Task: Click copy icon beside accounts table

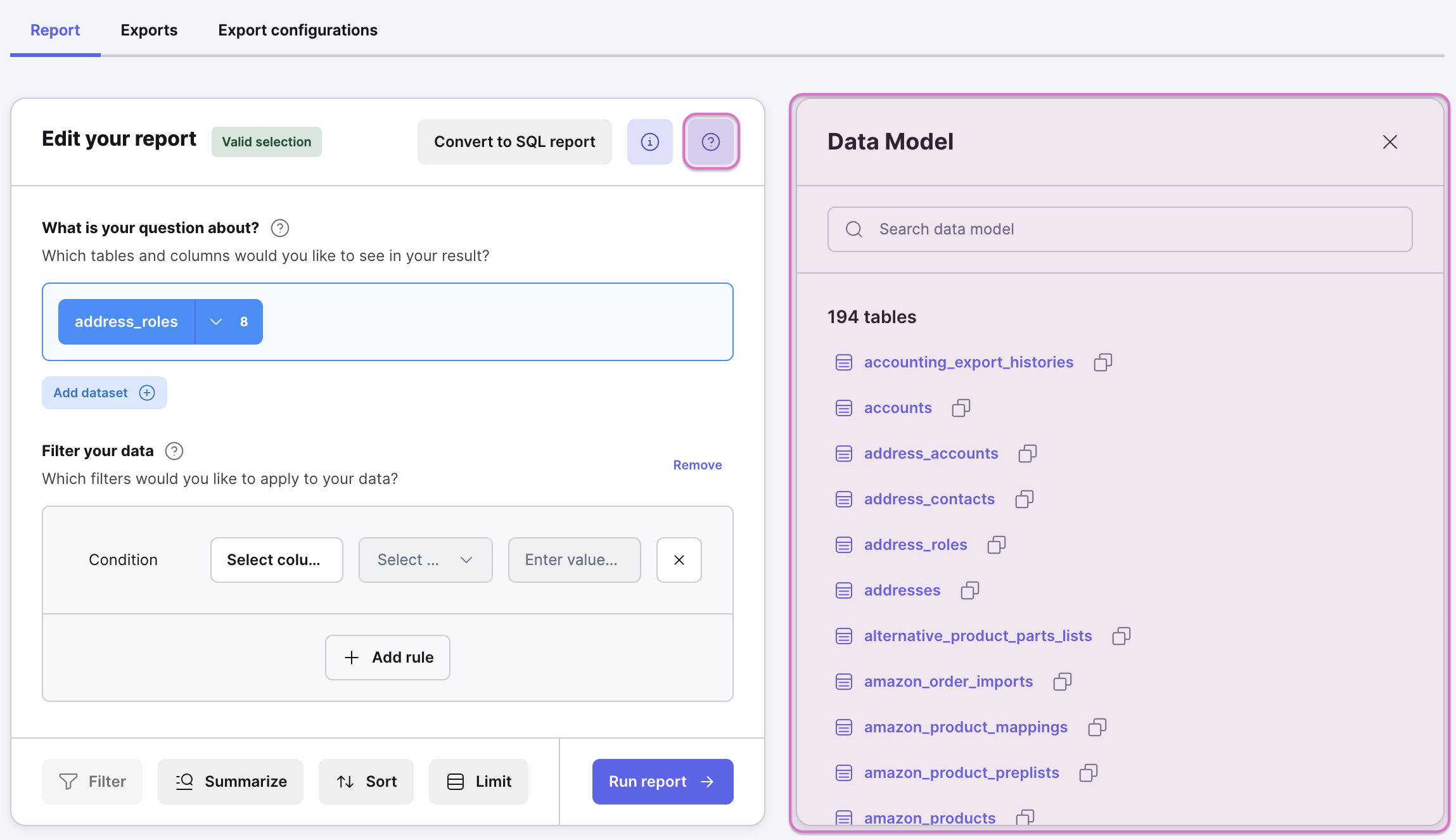Action: (961, 408)
